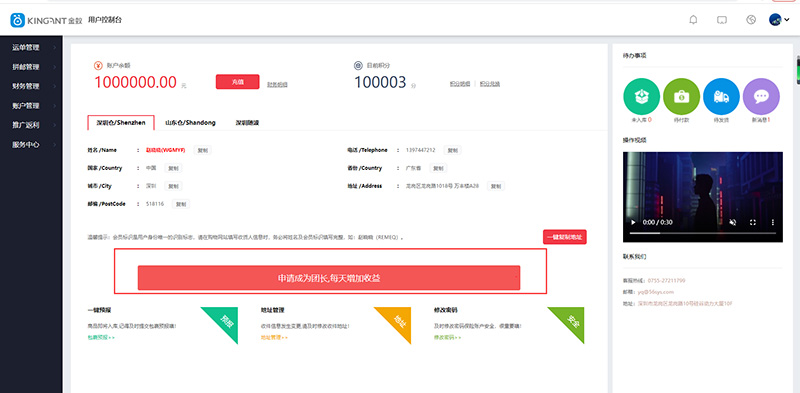Expand the 服务中心 chevron arrow
800x393 pixels.
click(54, 145)
